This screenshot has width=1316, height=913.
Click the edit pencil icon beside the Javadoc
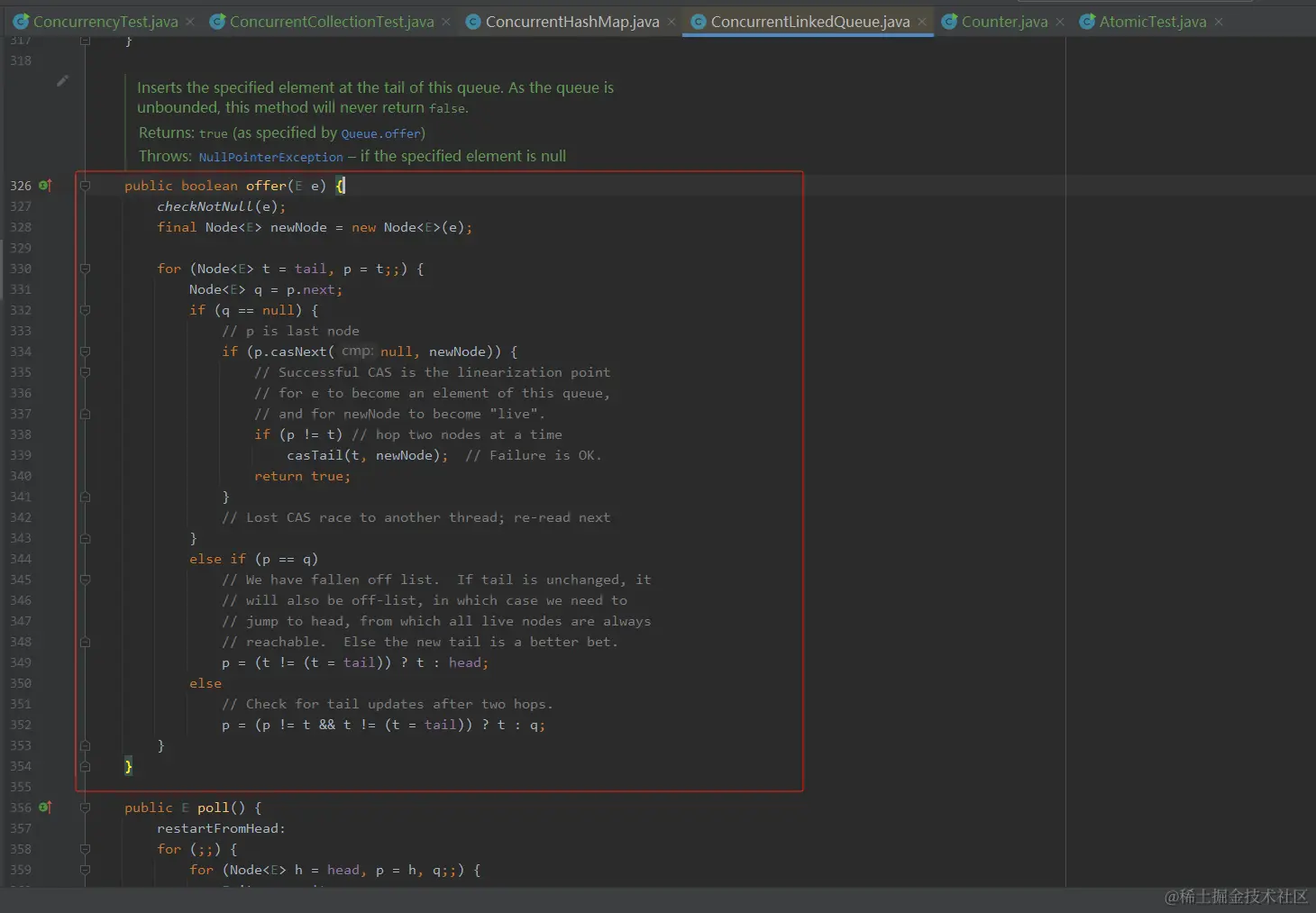coord(62,81)
